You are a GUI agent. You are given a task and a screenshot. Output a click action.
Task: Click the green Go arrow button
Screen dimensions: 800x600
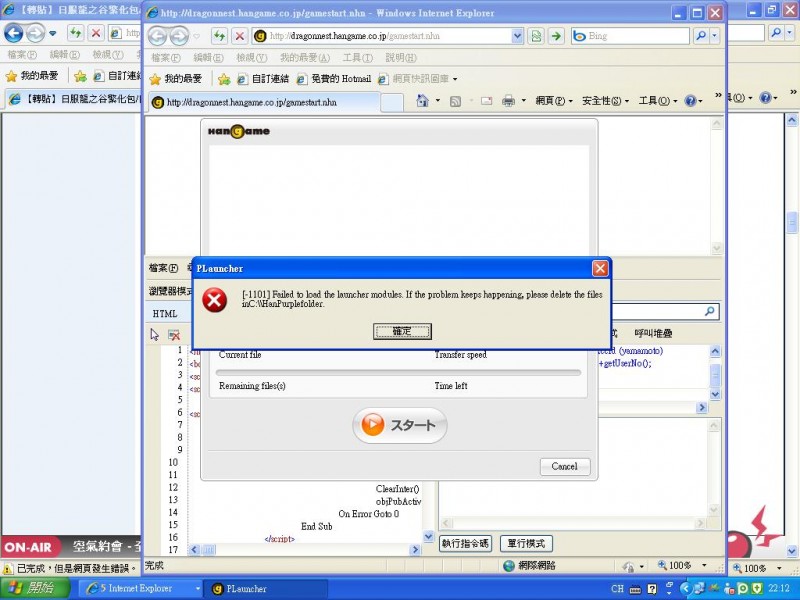[x=556, y=36]
